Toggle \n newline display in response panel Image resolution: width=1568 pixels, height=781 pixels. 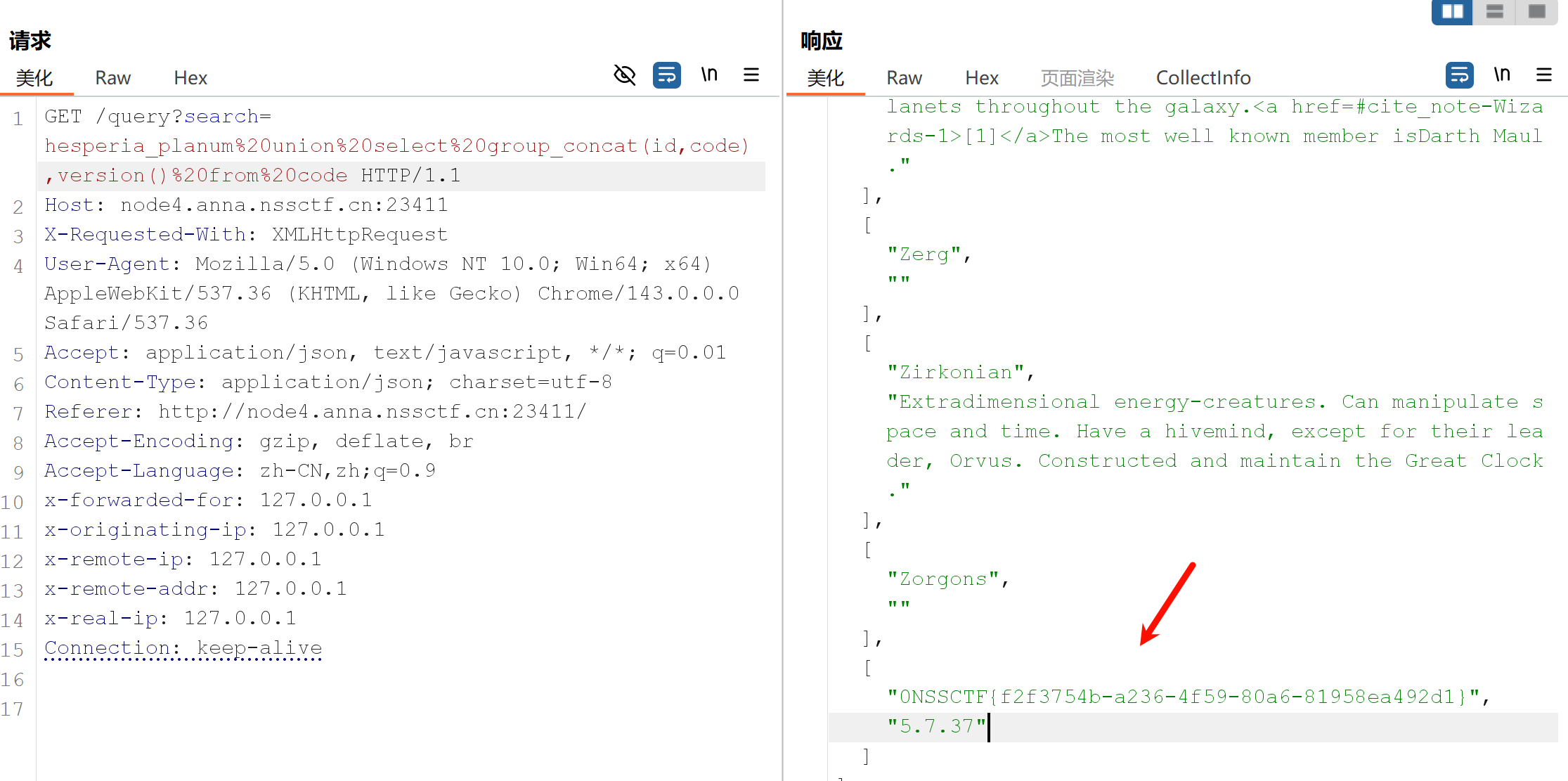(1502, 75)
